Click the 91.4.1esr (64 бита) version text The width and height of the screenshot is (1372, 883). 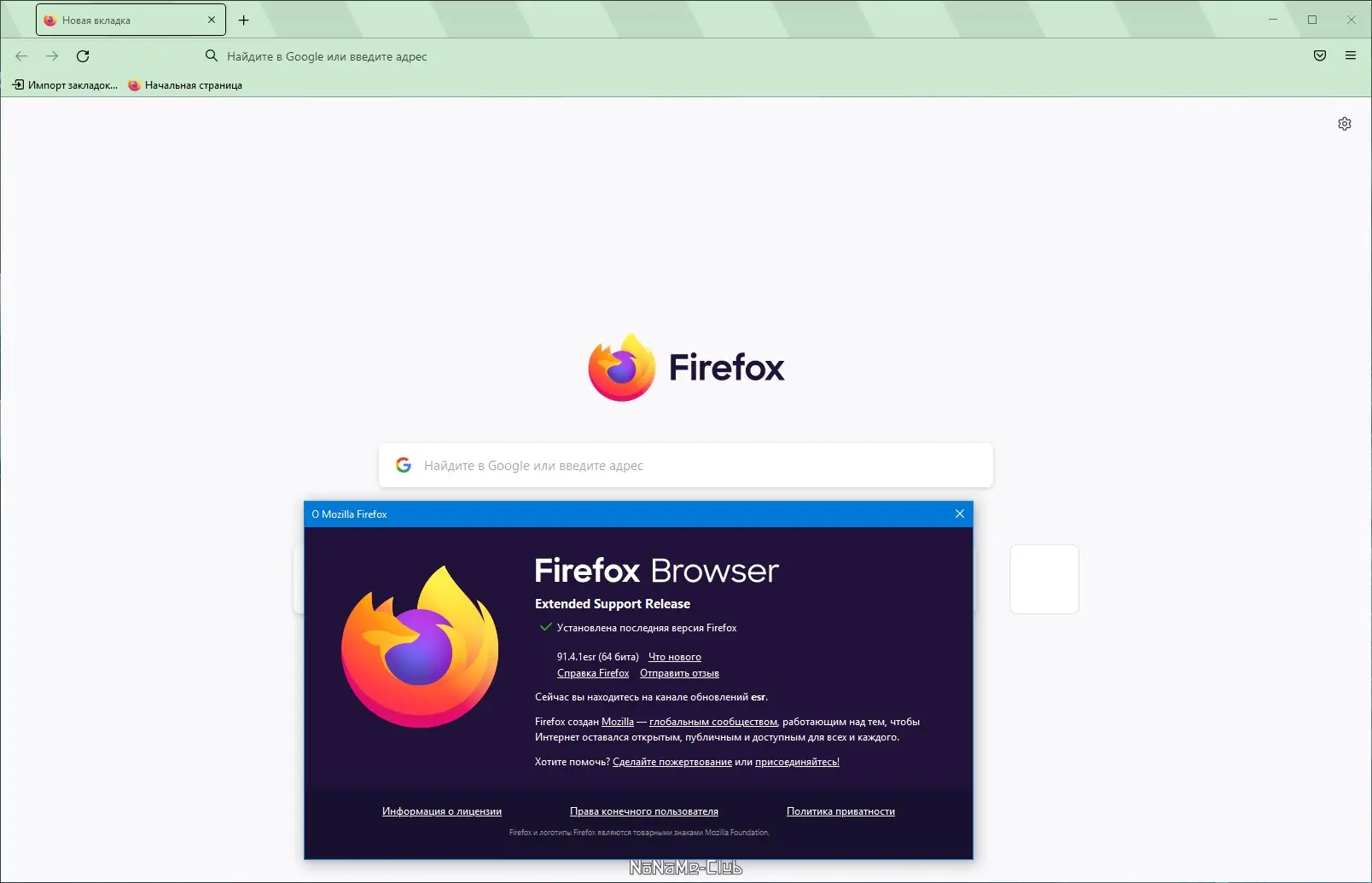pos(598,657)
